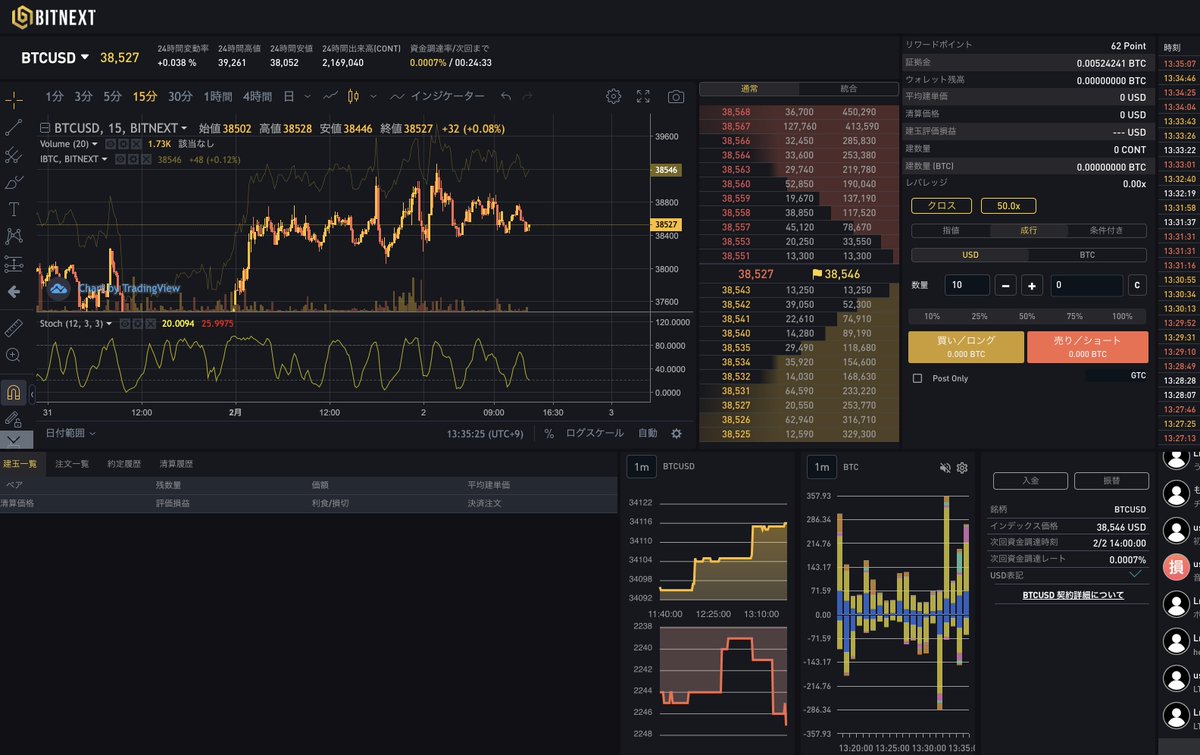Take a chart snapshot with camera icon
Viewport: 1200px width, 755px height.
(x=676, y=96)
